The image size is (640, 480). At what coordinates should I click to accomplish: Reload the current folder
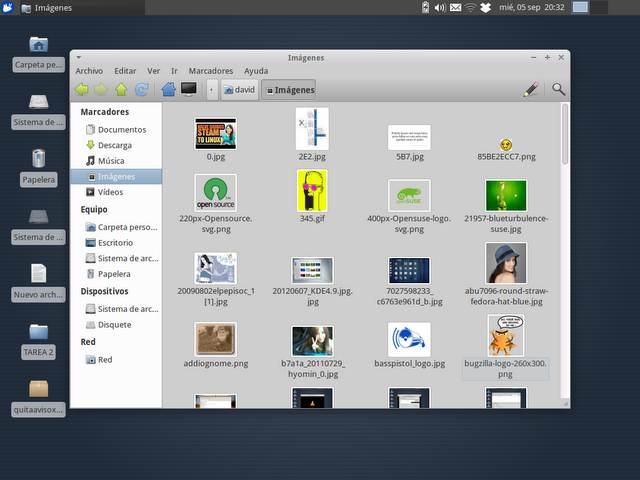pos(142,89)
